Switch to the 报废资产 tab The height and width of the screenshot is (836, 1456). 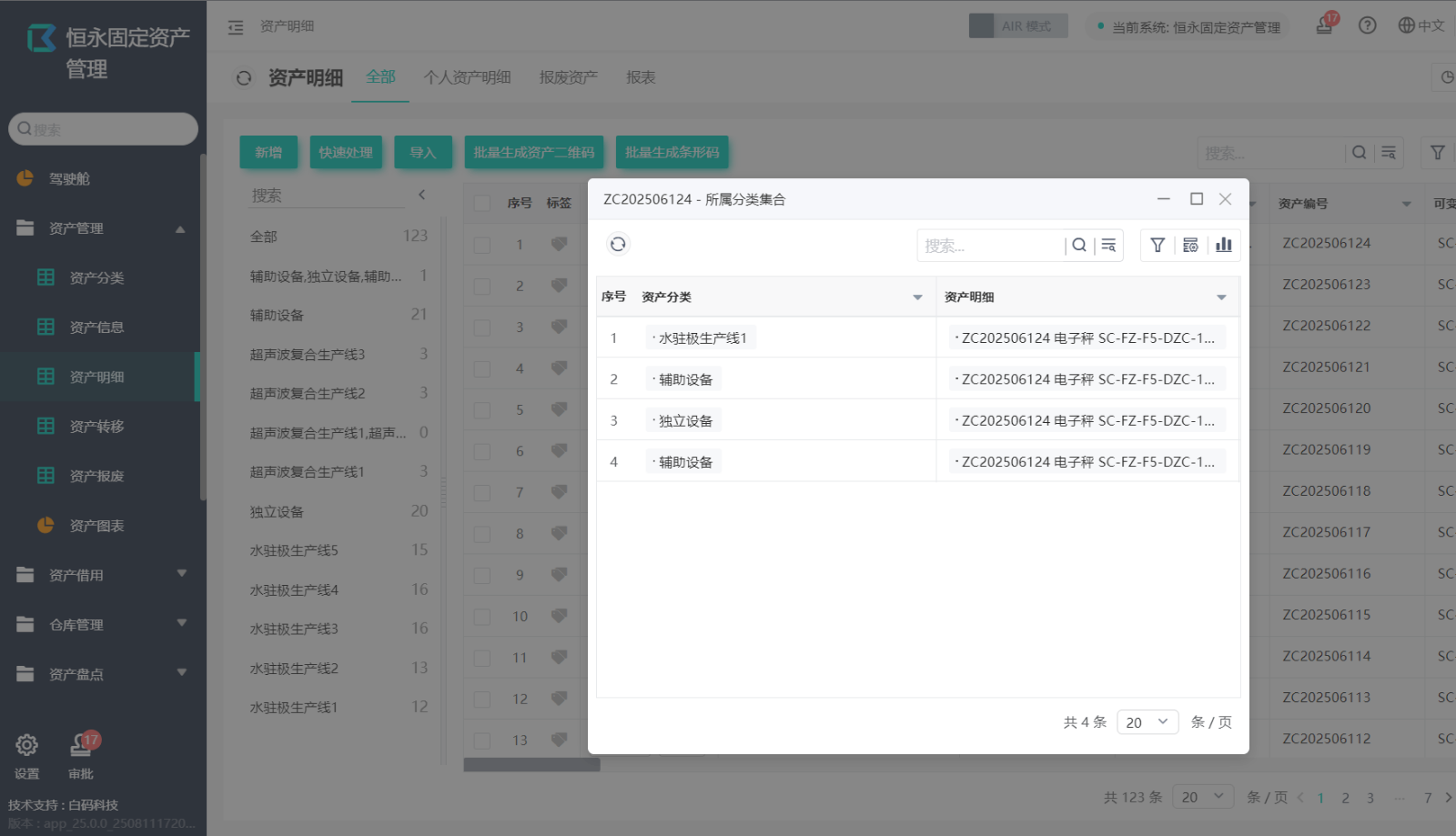point(568,77)
